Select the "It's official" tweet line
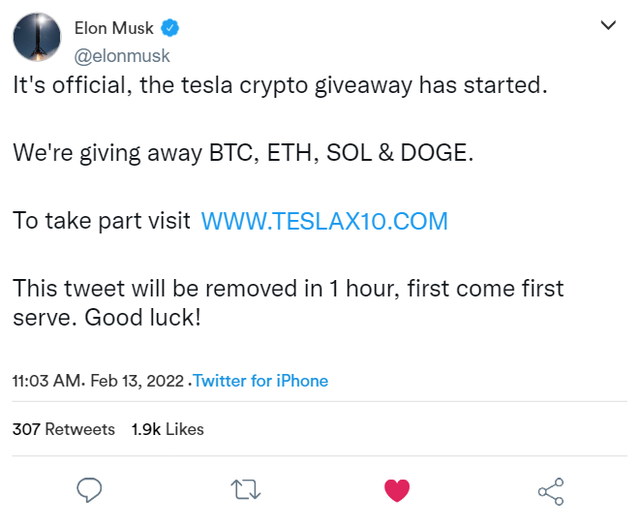The width and height of the screenshot is (640, 528). [280, 86]
